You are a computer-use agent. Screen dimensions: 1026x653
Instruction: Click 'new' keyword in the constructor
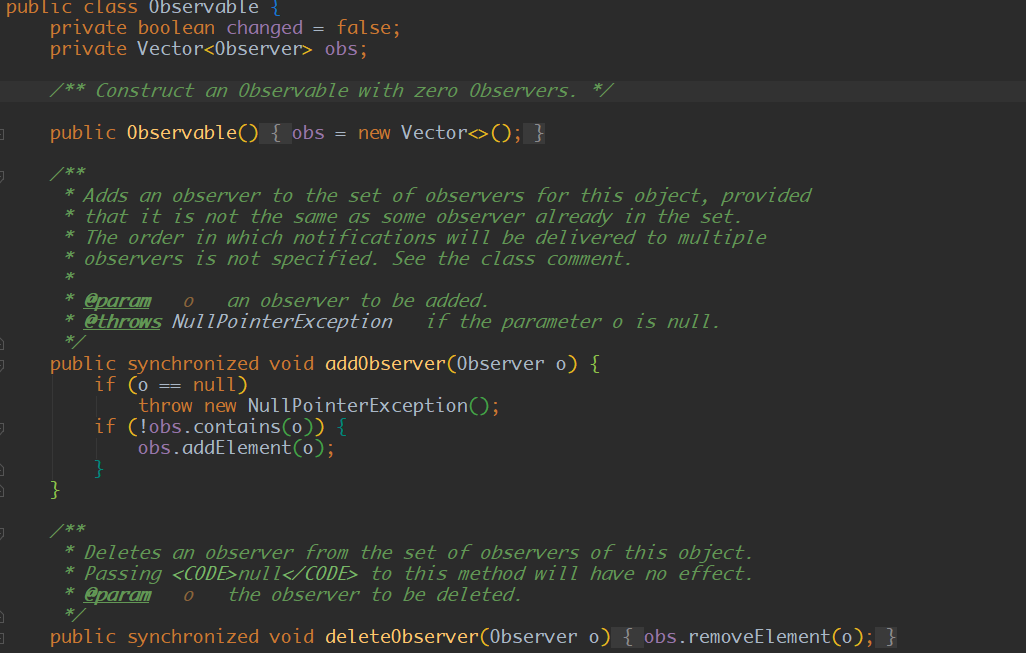point(374,133)
